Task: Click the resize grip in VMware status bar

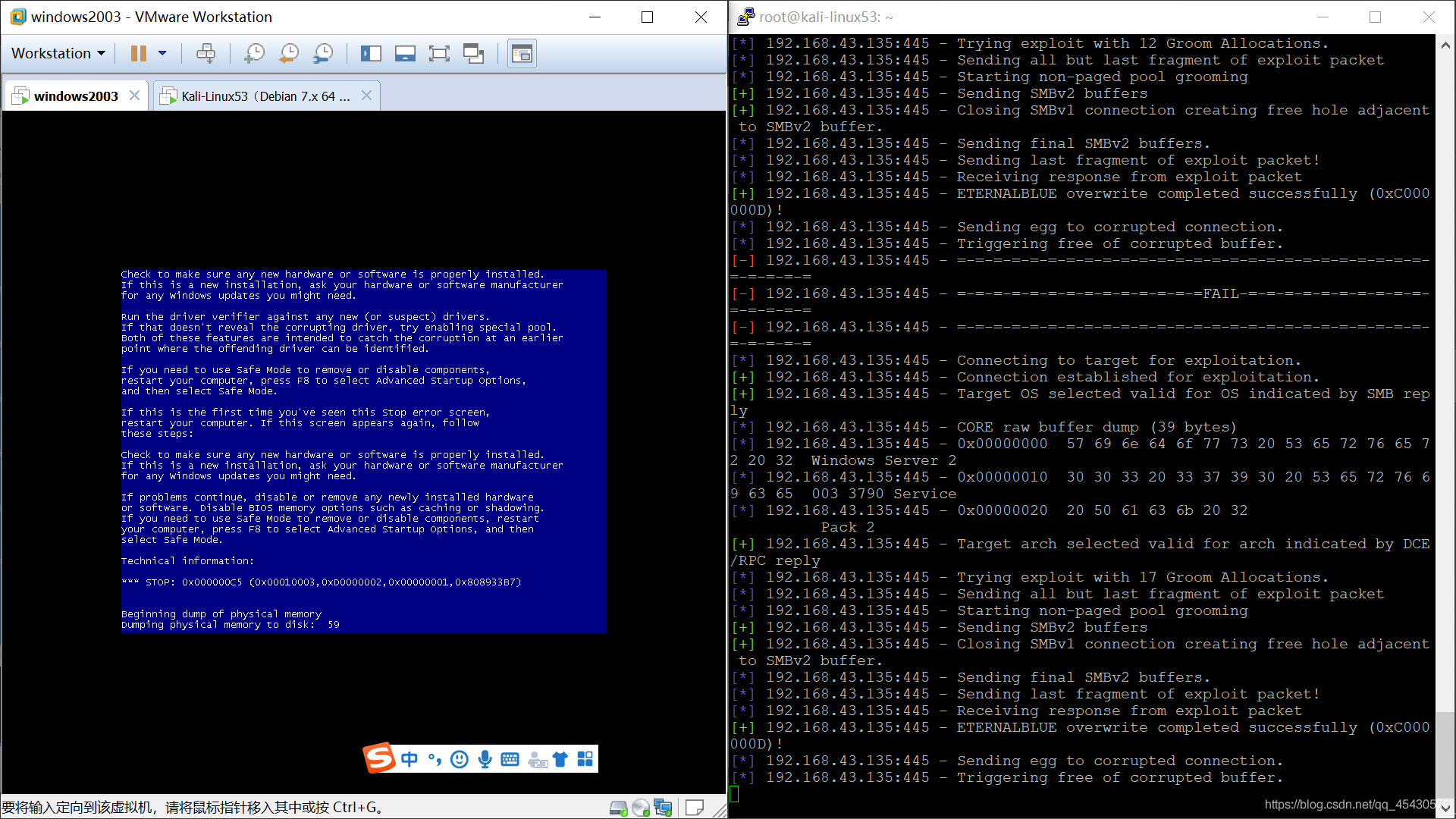Action: tap(719, 810)
